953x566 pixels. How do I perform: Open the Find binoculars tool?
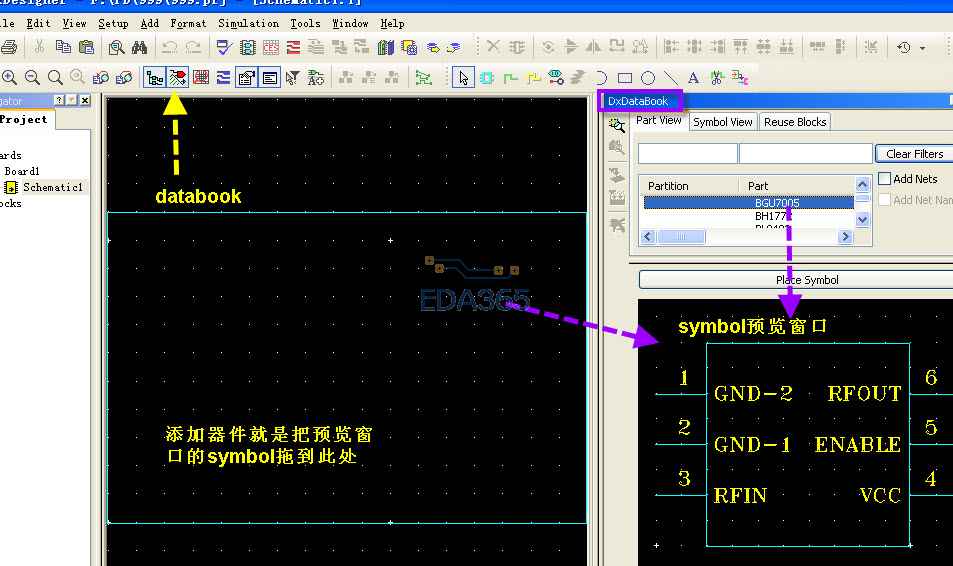click(x=139, y=47)
